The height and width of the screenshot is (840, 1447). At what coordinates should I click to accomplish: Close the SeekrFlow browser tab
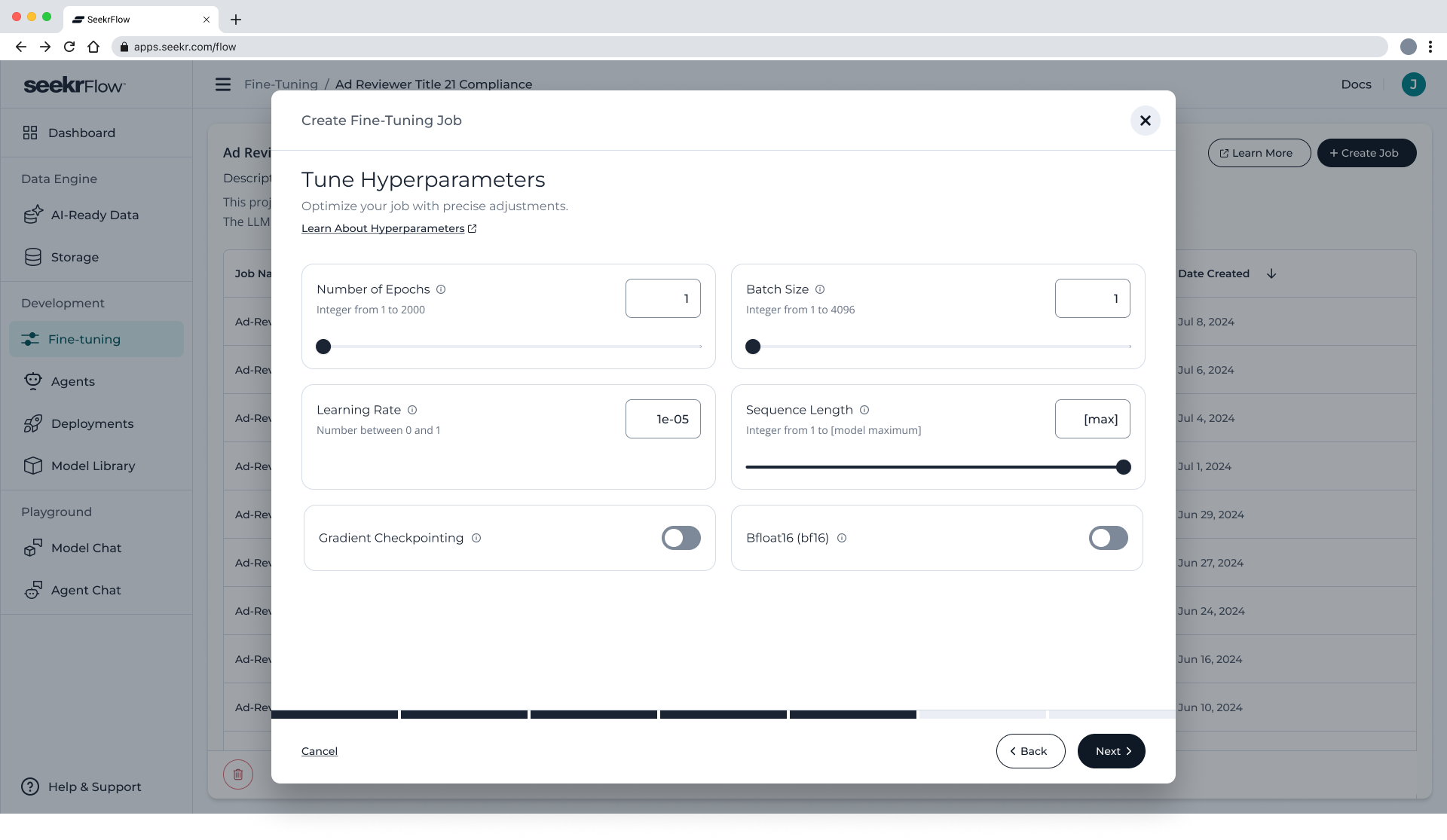coord(206,20)
